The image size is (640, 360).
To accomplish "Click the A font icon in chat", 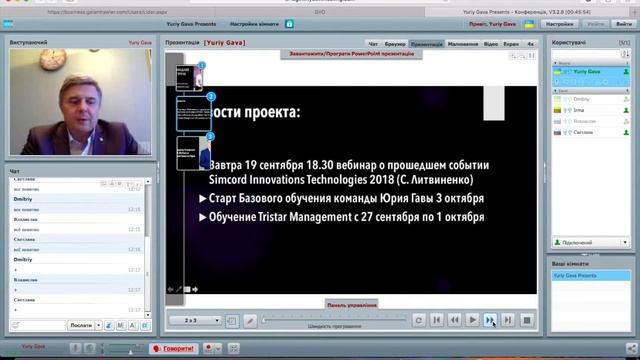I will (x=133, y=325).
